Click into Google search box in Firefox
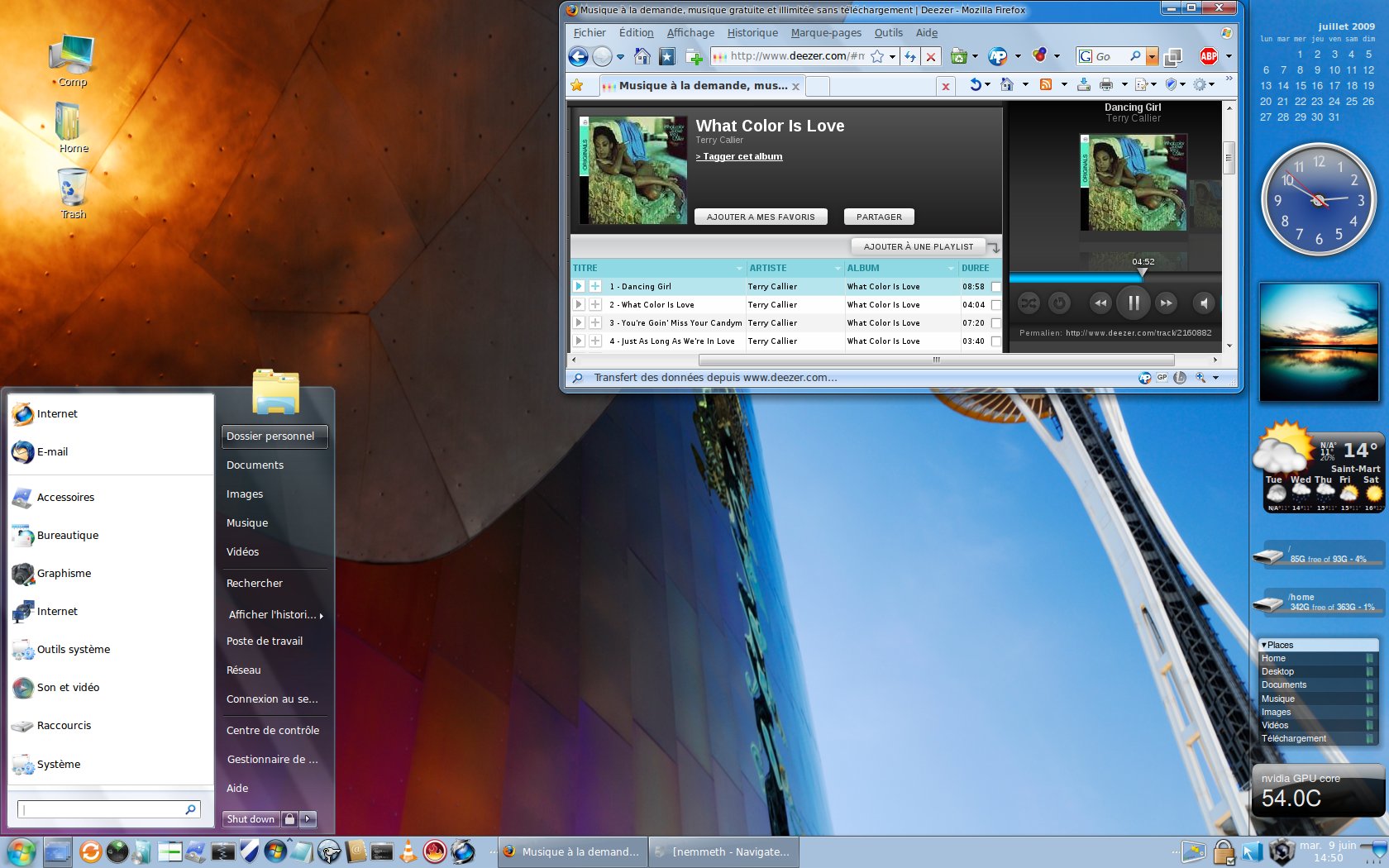The height and width of the screenshot is (868, 1389). pos(1110,56)
